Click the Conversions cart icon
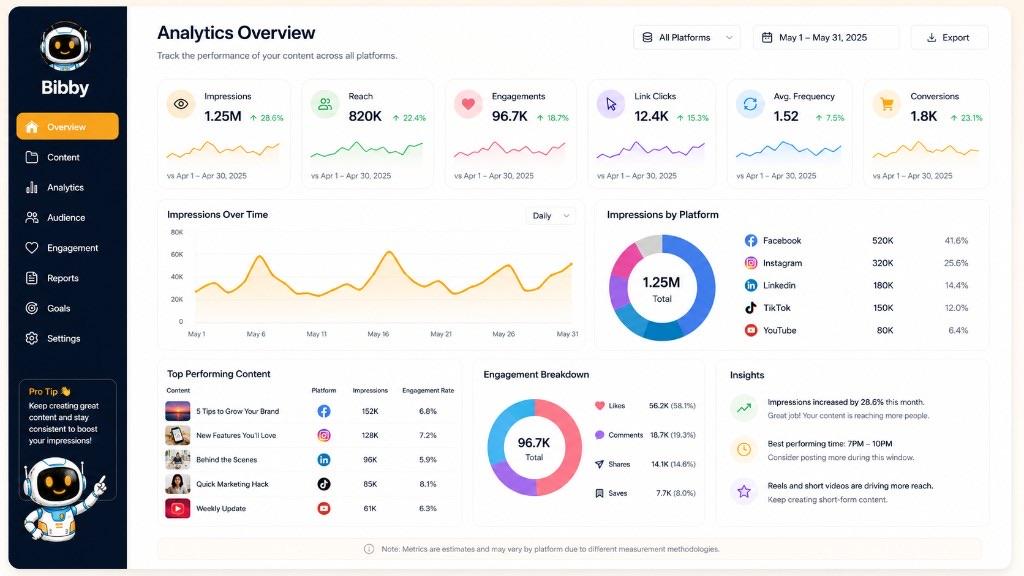Screen dimensions: 1024x576 [x=887, y=104]
